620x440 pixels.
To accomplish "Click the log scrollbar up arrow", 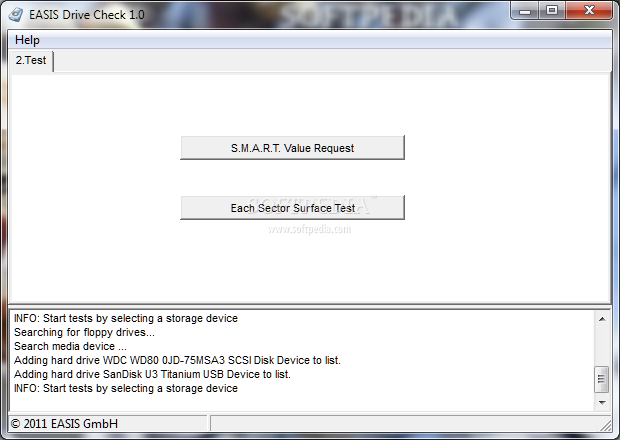I will point(602,319).
